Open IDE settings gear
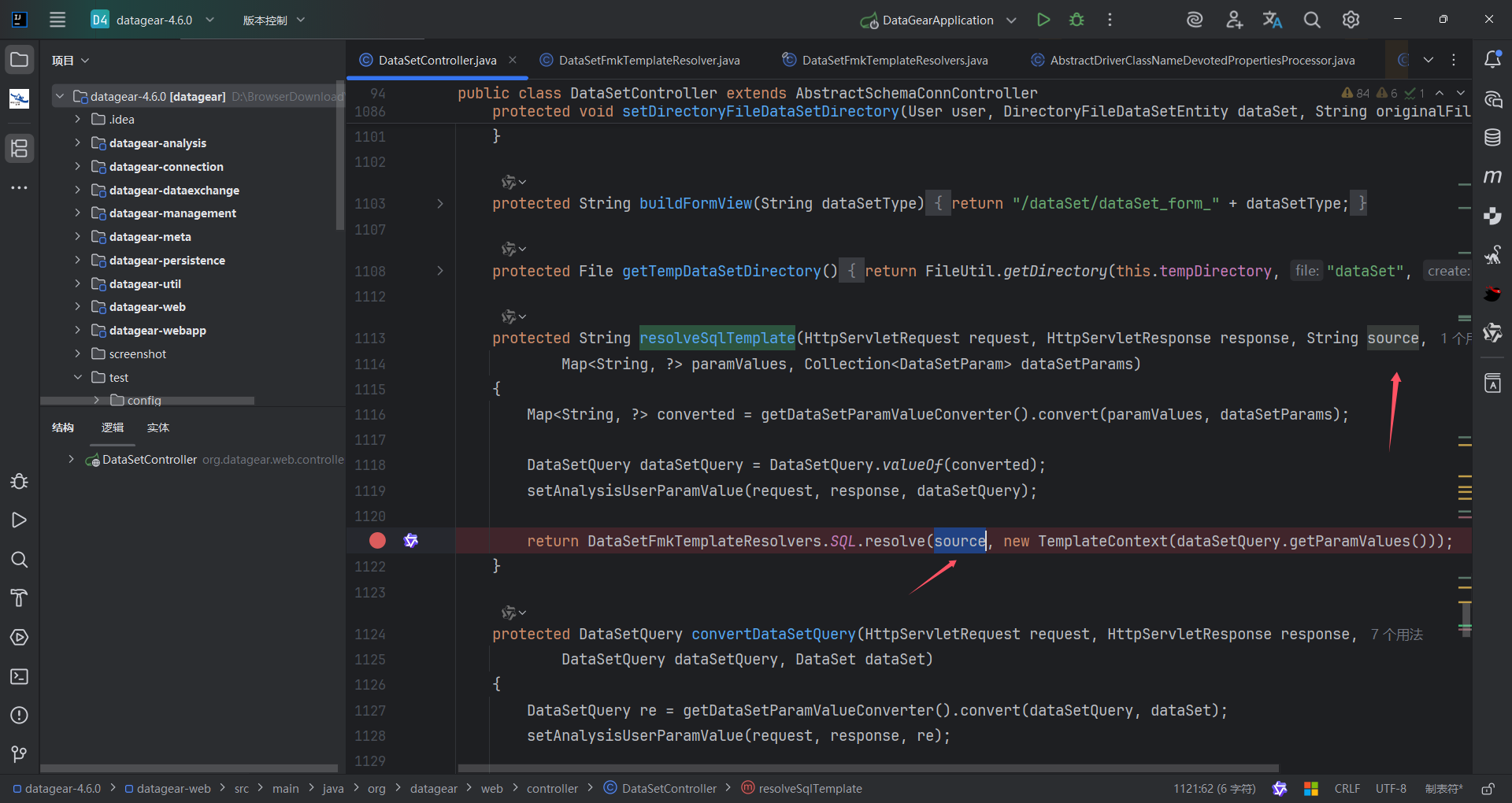Screen dimensions: 1512x803 (x=1351, y=20)
